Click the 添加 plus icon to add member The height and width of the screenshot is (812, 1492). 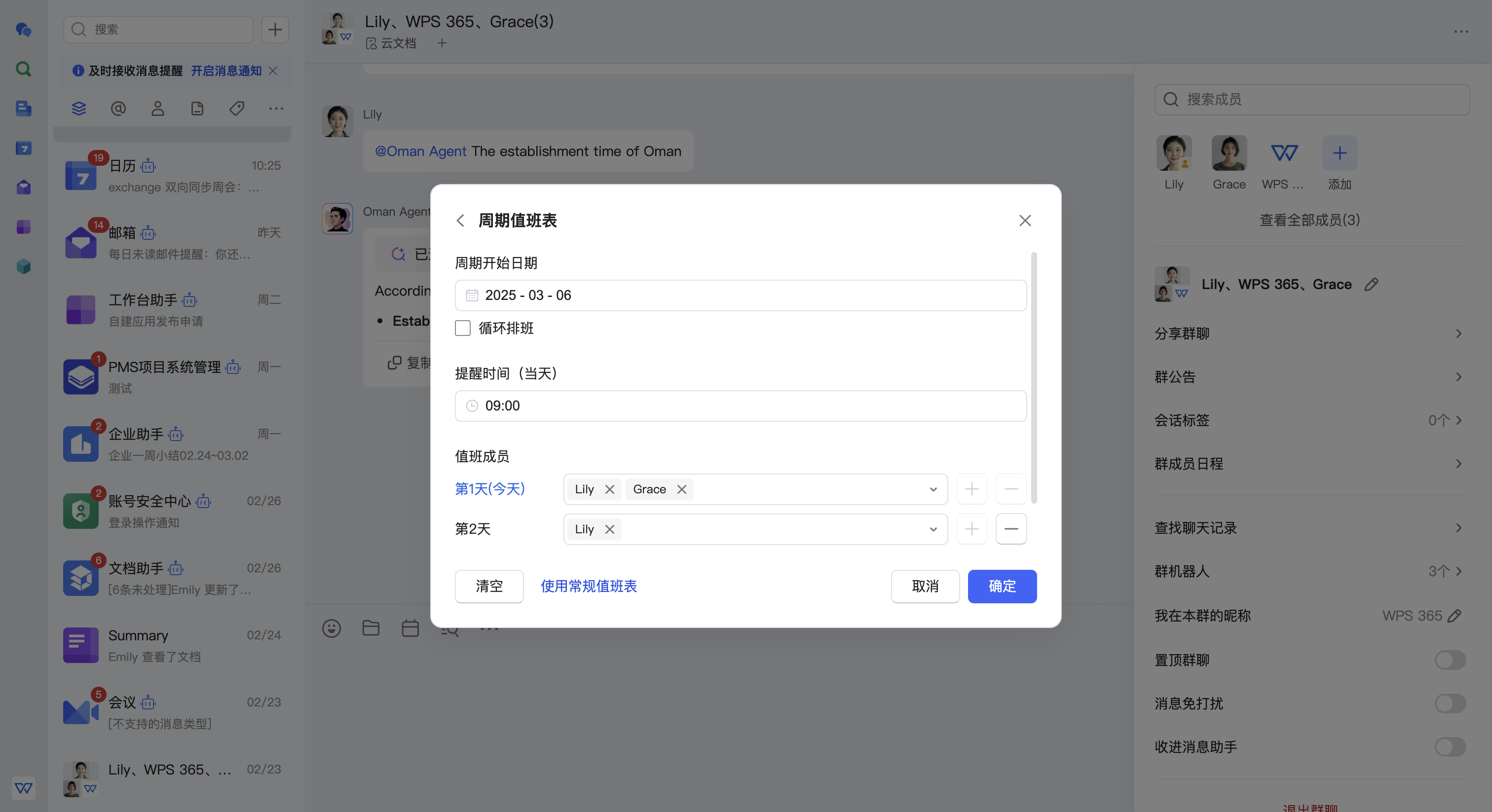tap(1339, 153)
